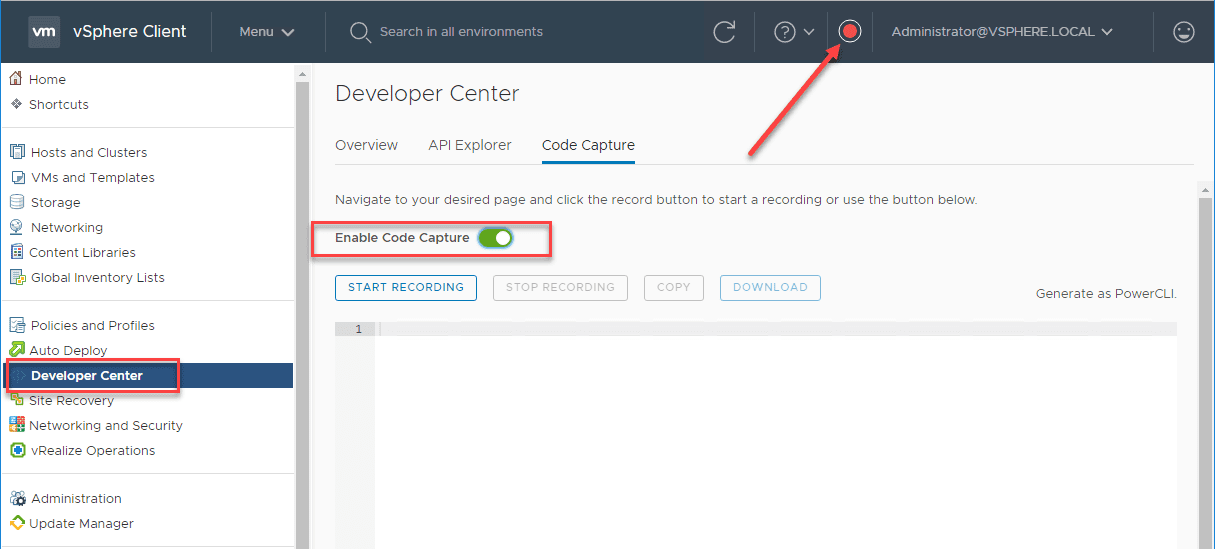The height and width of the screenshot is (549, 1215).
Task: Click the sidebar vertical scrollbar
Action: pyautogui.click(x=302, y=300)
